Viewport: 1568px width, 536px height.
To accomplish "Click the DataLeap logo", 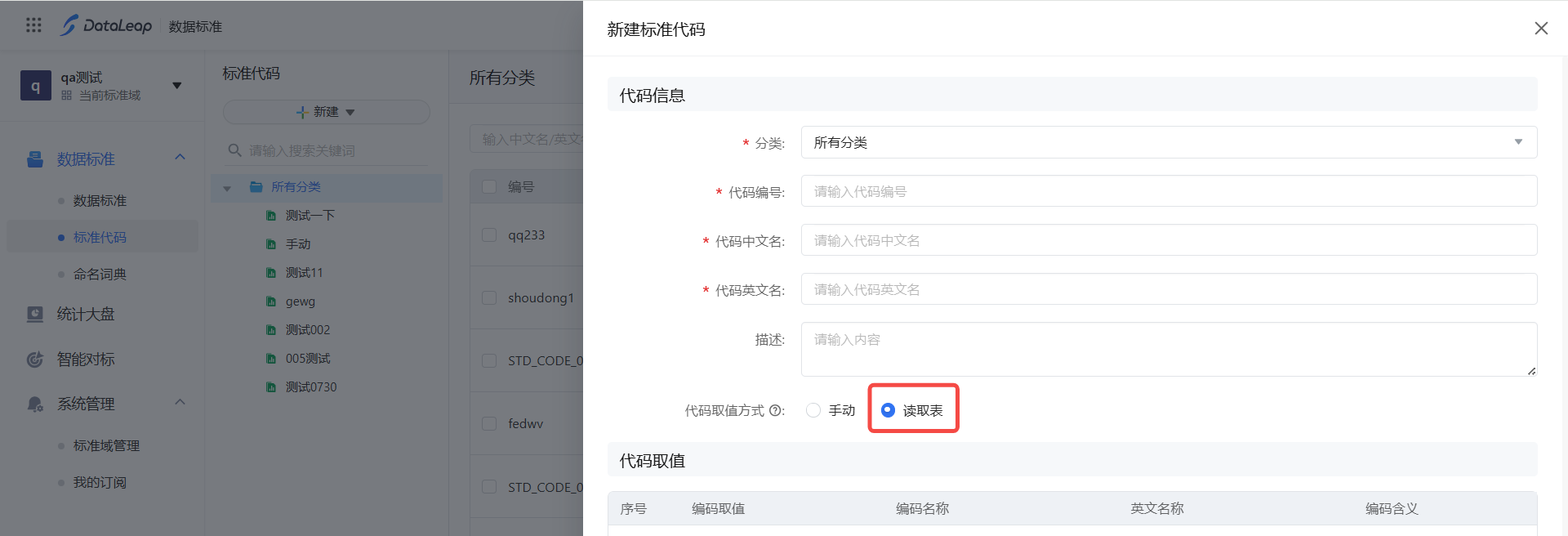I will pyautogui.click(x=106, y=25).
